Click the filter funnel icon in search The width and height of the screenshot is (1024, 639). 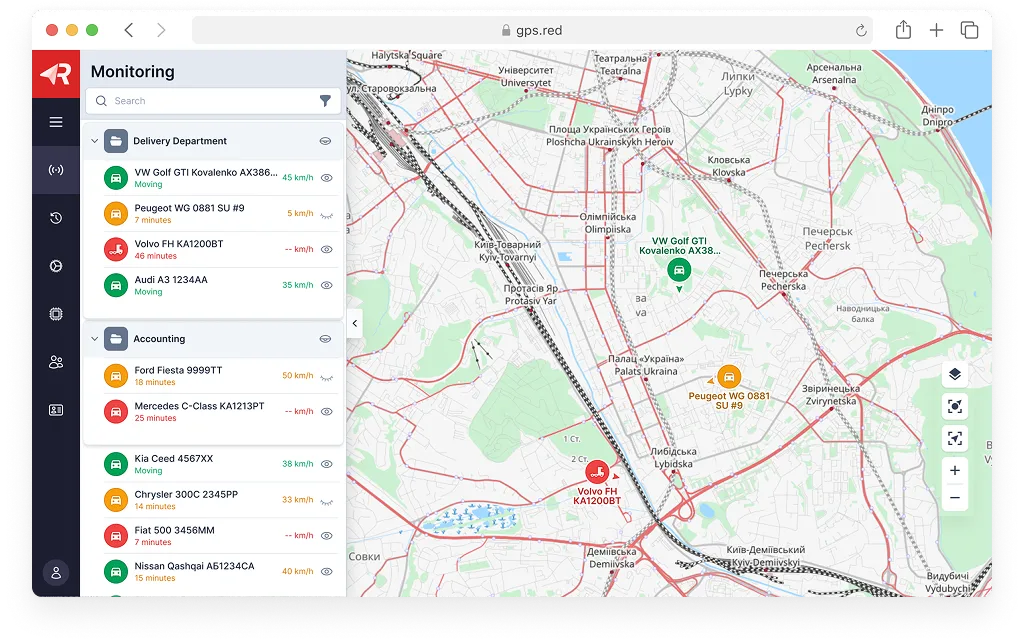[325, 101]
